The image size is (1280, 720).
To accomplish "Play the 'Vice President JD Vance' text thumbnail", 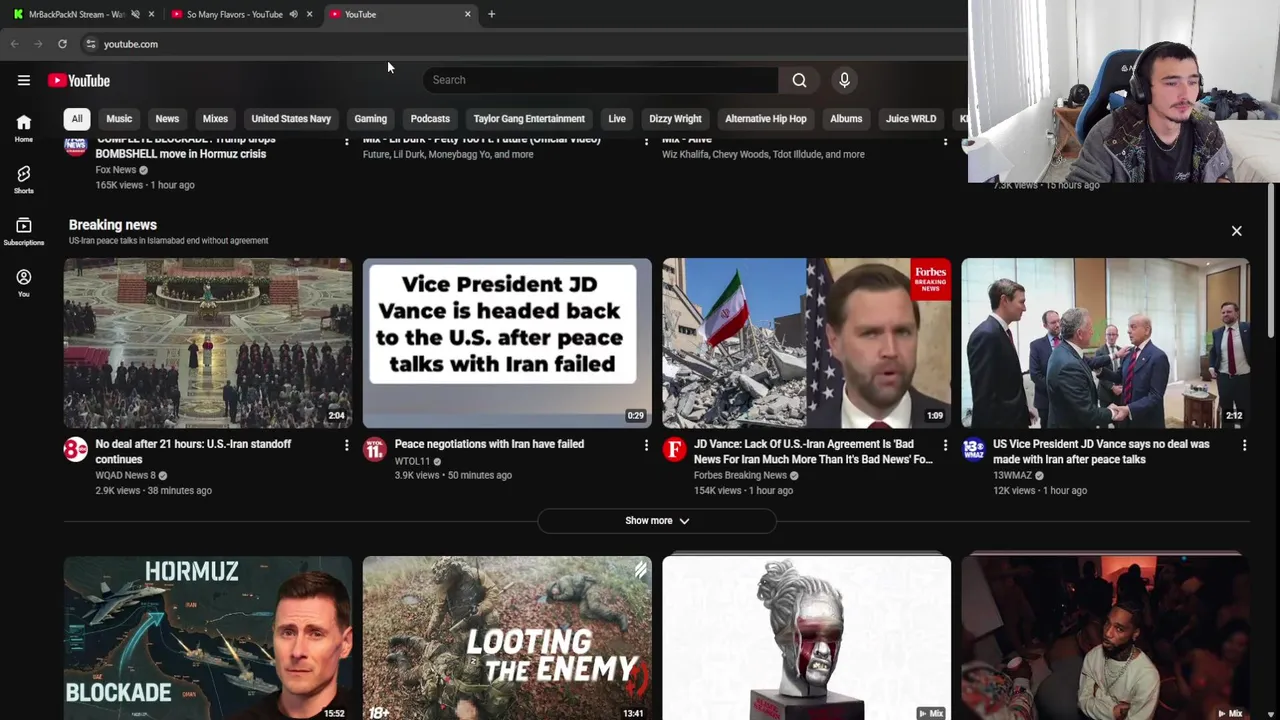I will tap(507, 343).
